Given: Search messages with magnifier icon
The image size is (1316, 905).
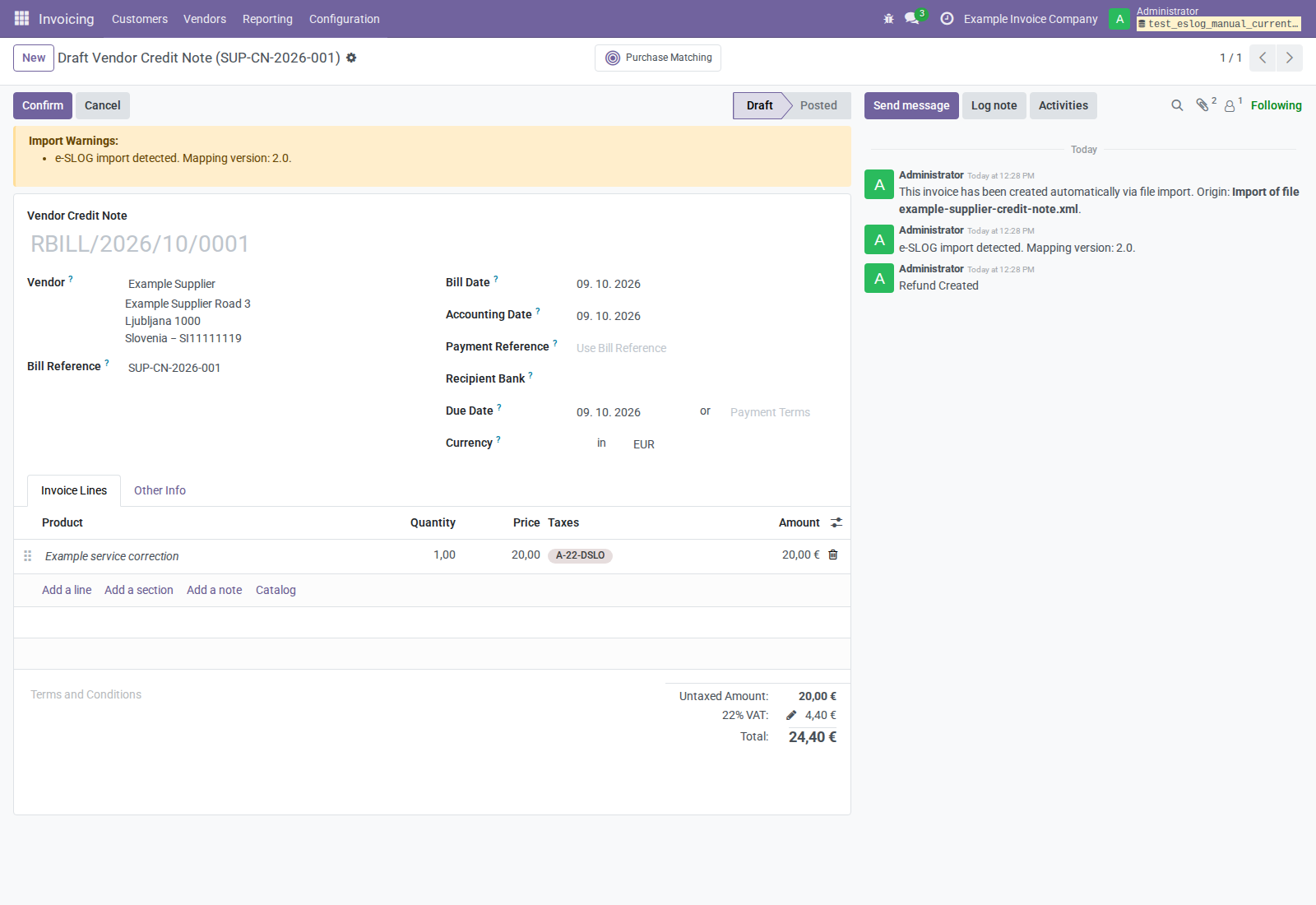Looking at the screenshot, I should (x=1177, y=105).
